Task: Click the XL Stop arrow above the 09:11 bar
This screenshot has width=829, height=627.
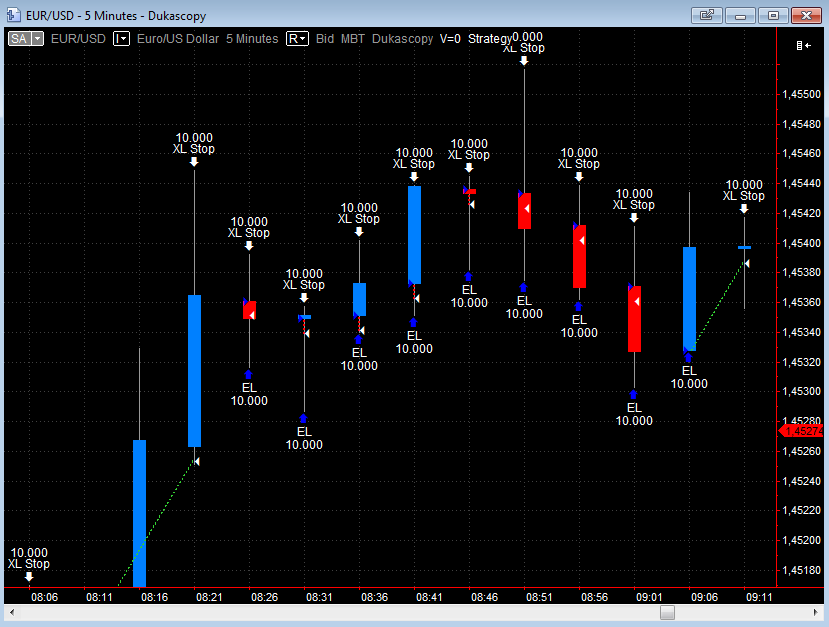Action: click(x=744, y=209)
